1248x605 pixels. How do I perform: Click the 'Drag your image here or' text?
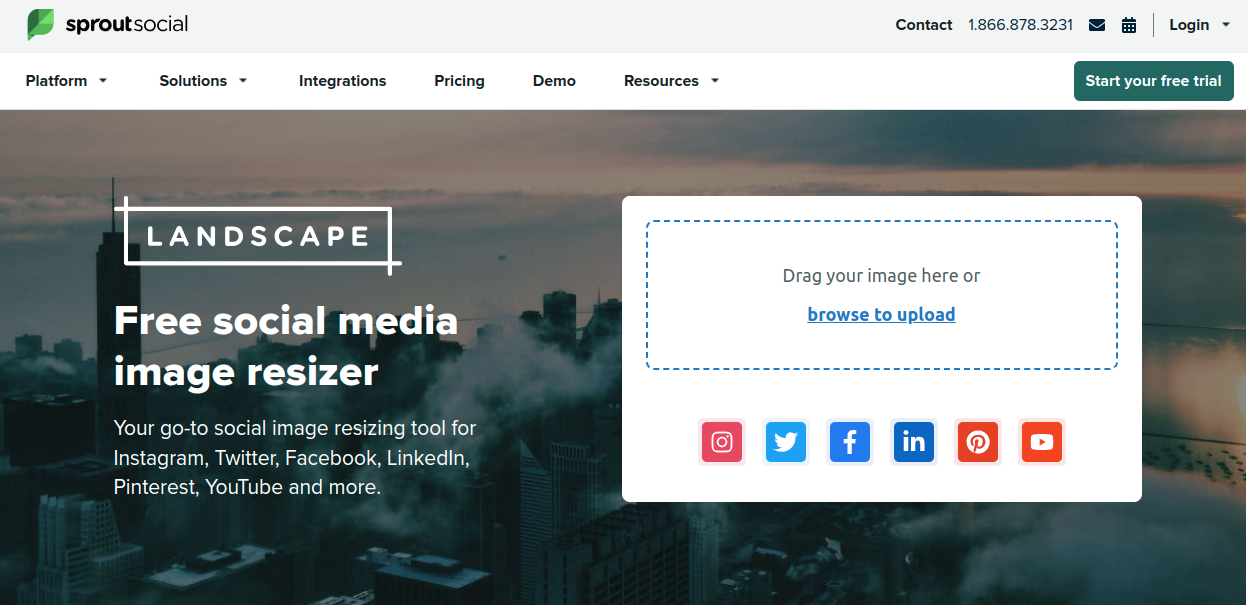click(881, 276)
